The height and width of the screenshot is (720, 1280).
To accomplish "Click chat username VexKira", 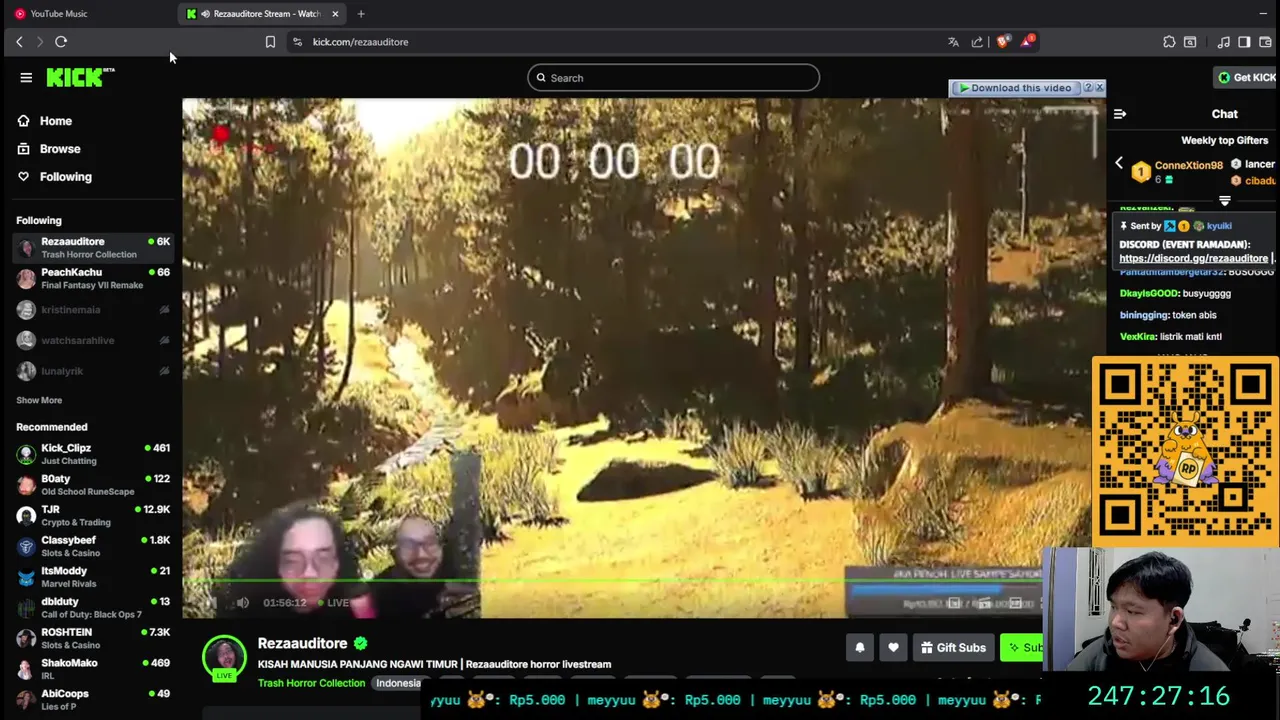I will [x=1138, y=336].
